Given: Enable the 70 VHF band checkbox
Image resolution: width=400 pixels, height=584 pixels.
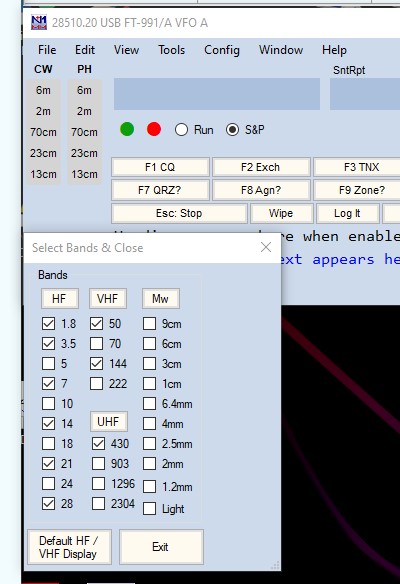Looking at the screenshot, I should tap(96, 343).
